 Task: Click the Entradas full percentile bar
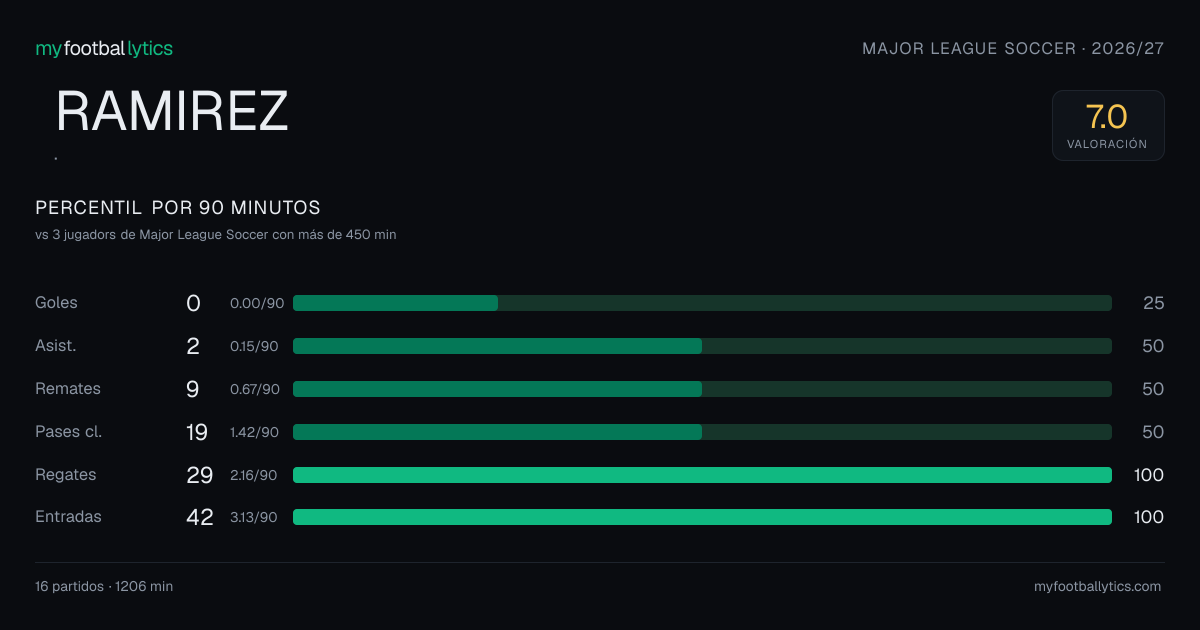coord(702,517)
